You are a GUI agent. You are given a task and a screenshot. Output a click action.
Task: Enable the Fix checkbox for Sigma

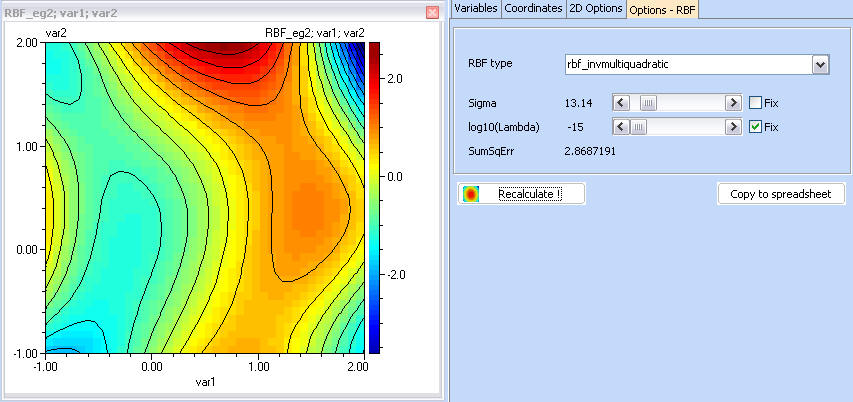(756, 102)
